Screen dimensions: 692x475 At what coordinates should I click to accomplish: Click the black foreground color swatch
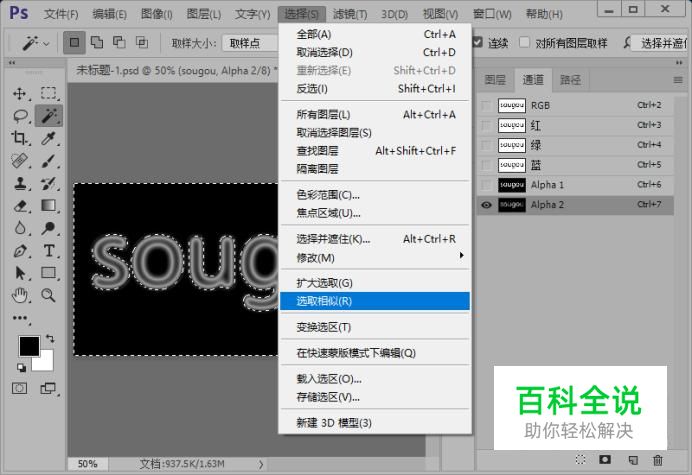click(29, 345)
